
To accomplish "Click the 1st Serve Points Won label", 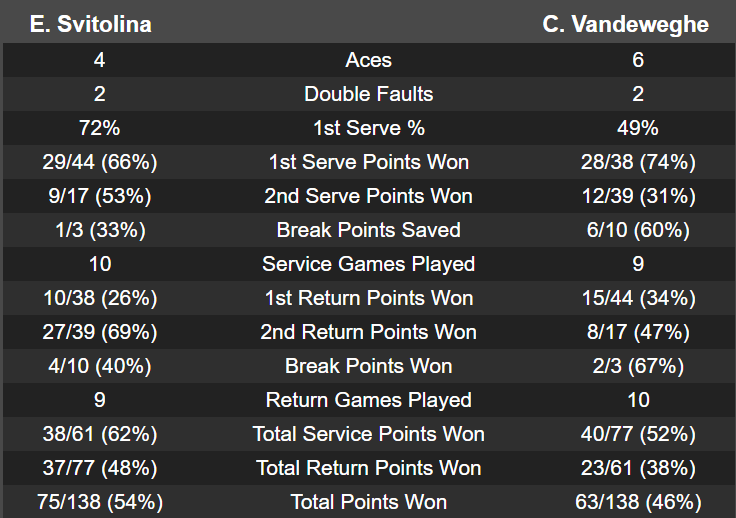I will 368,162.
